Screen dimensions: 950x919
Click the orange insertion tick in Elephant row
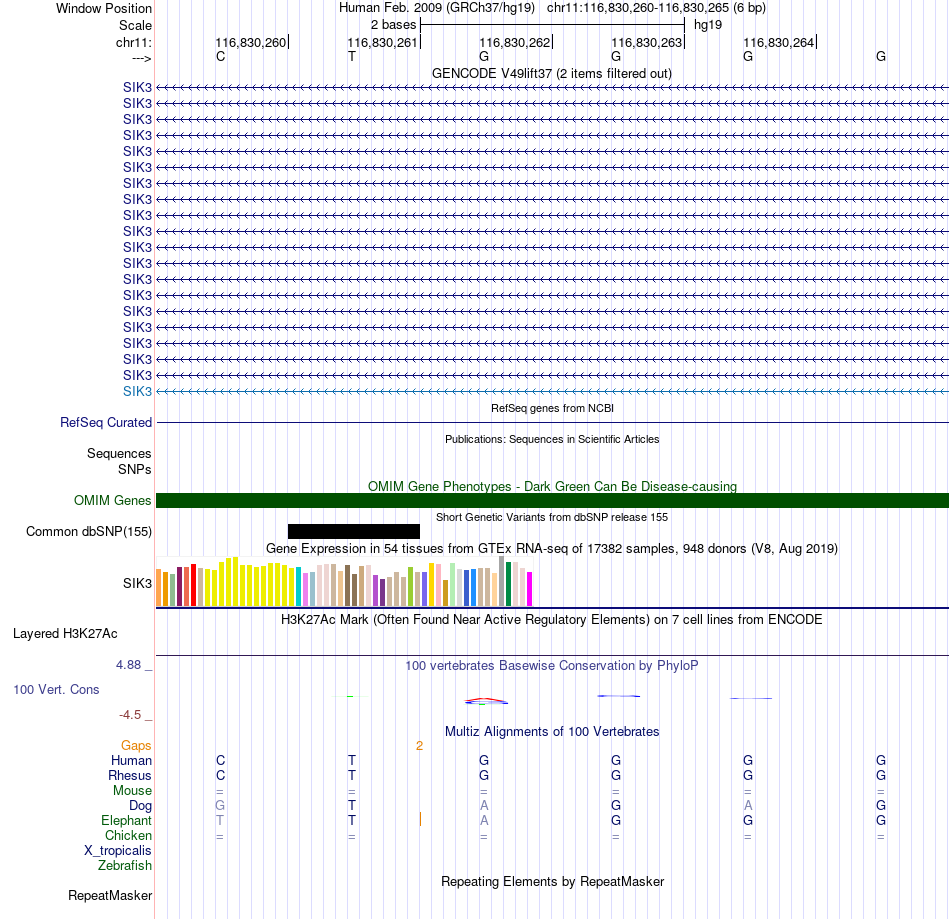(x=420, y=819)
